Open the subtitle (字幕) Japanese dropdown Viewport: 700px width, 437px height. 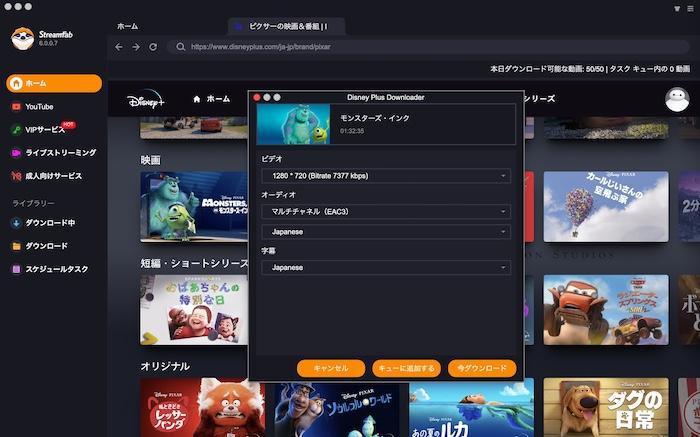386,267
